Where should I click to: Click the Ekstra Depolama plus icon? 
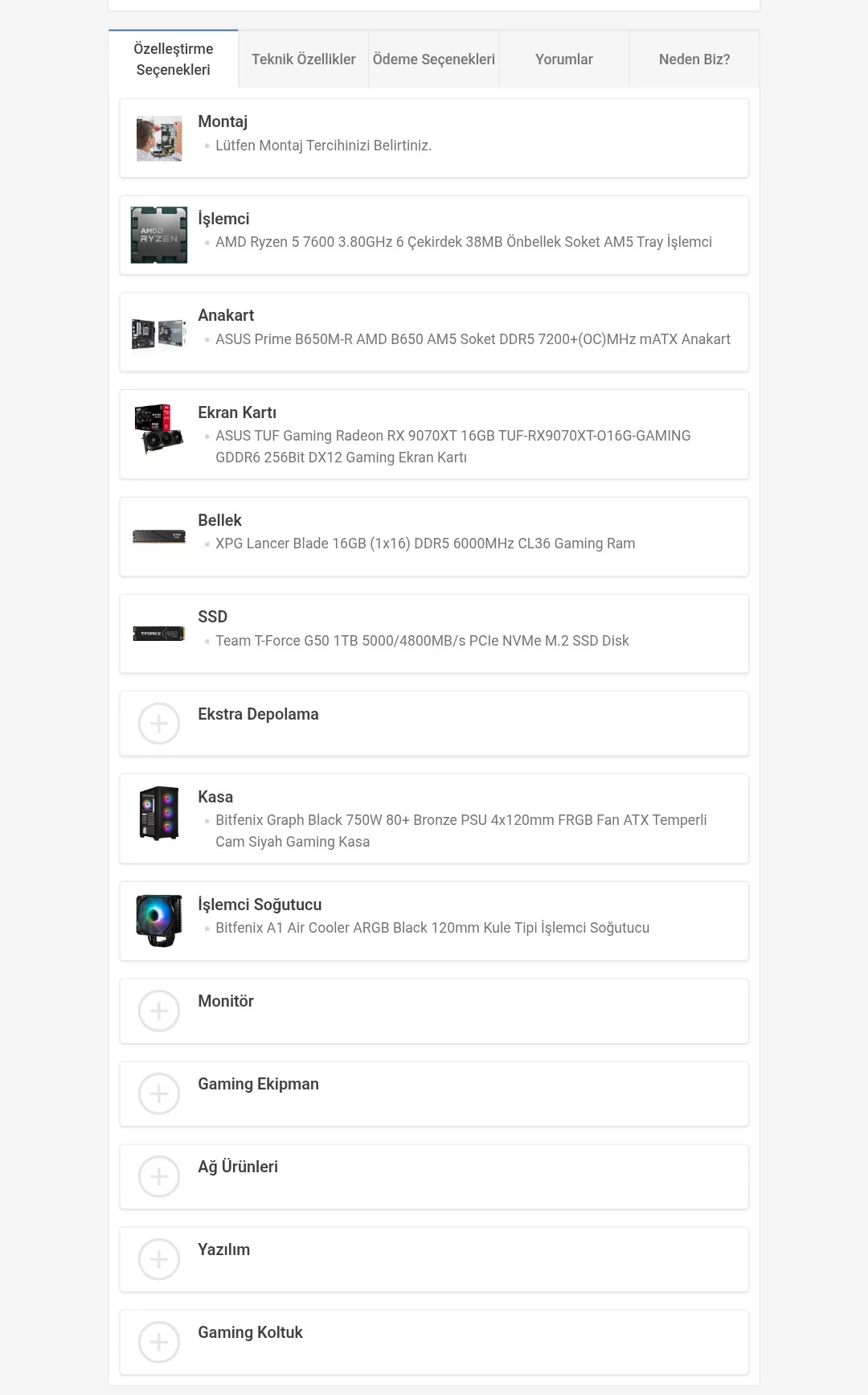[159, 724]
